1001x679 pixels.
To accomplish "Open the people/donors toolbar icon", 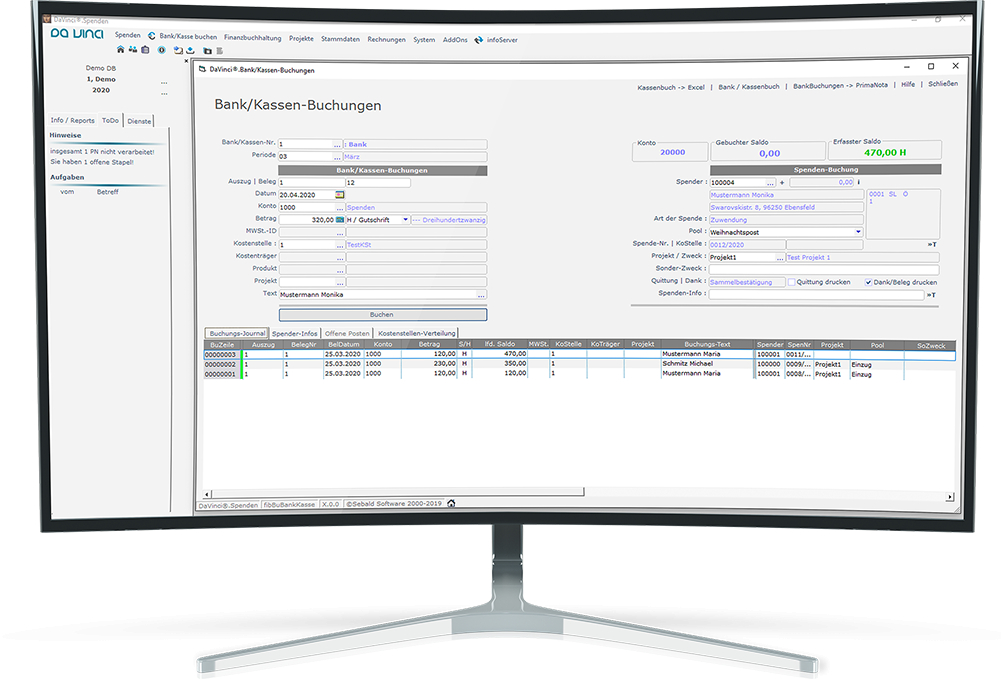I will tap(133, 49).
